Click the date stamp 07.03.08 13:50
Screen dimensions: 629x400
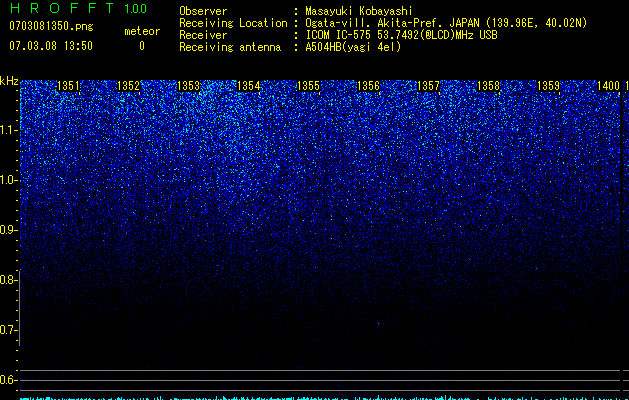point(51,46)
